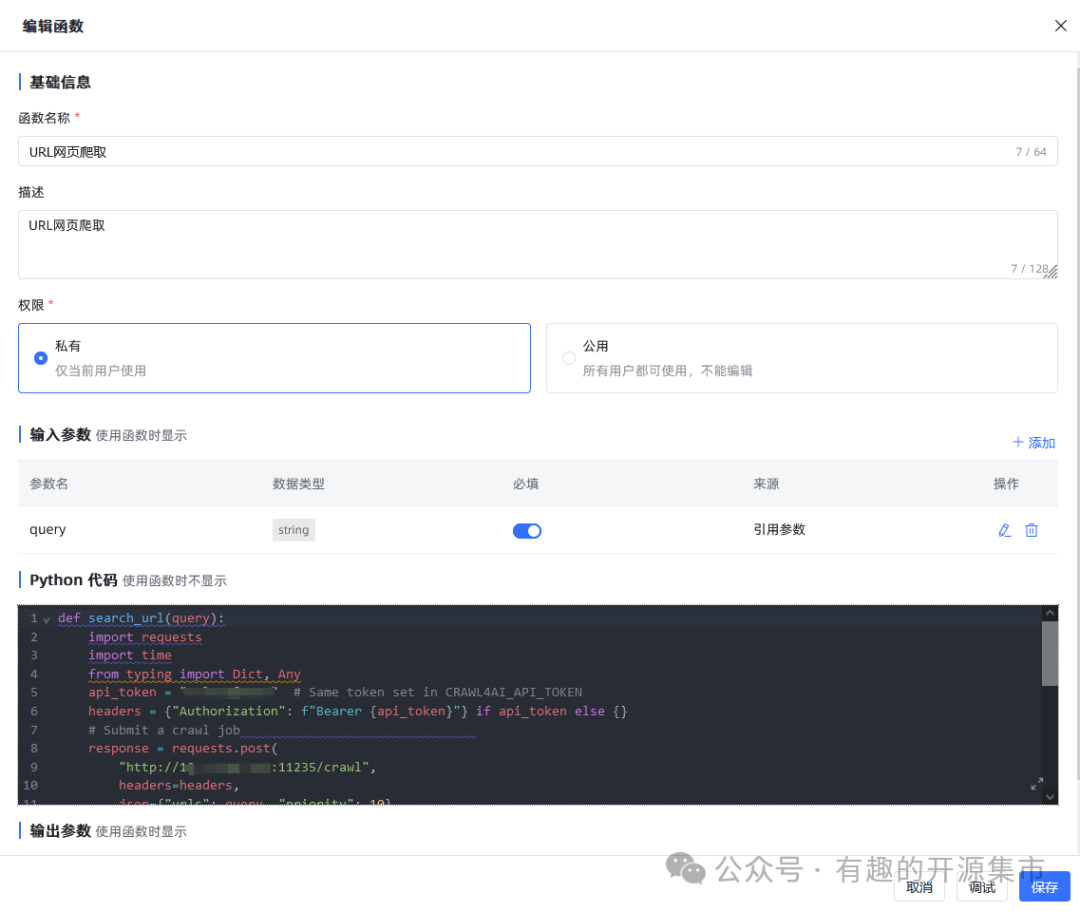Delete the query parameter using the trash icon
Viewport: 1080px width, 912px height.
[1031, 530]
